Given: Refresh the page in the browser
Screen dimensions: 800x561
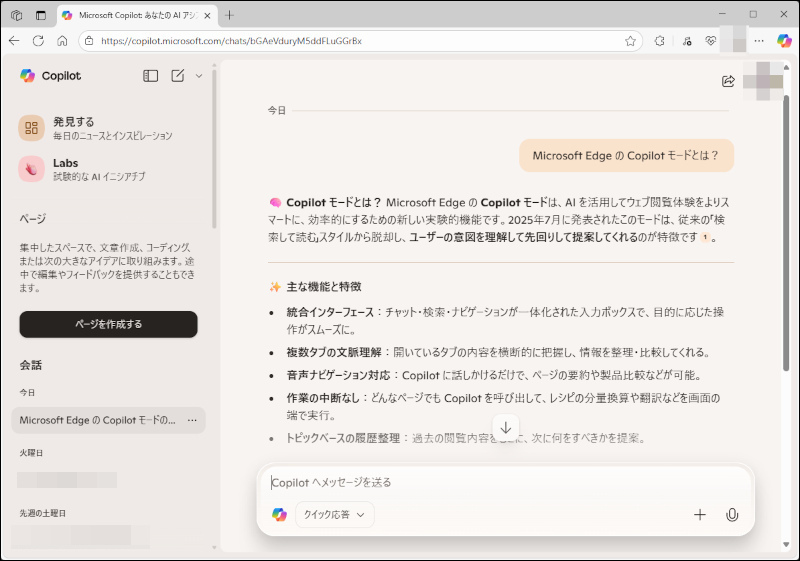Looking at the screenshot, I should point(38,41).
